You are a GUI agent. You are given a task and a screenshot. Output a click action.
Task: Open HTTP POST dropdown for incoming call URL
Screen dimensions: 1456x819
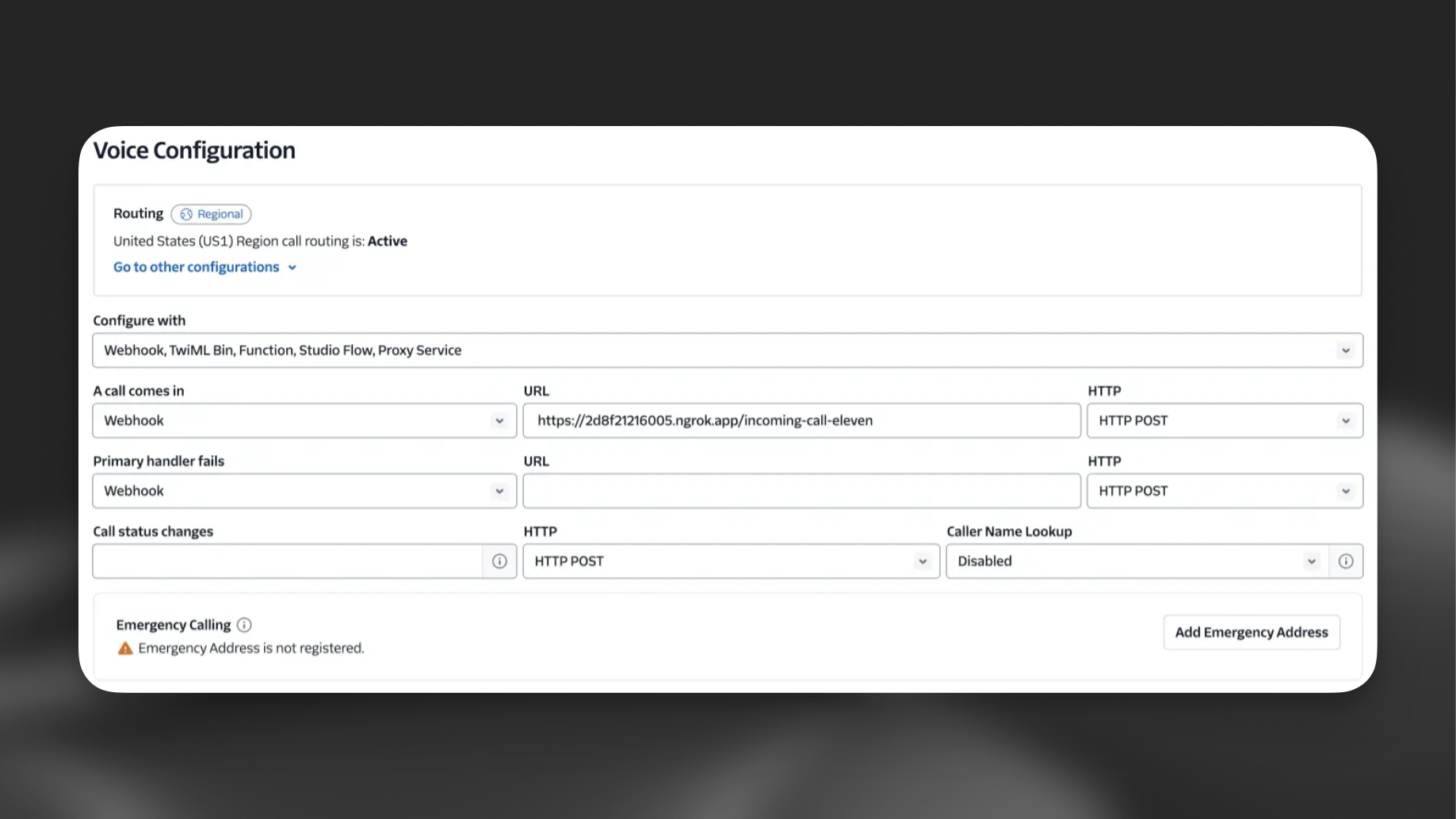pos(1225,421)
